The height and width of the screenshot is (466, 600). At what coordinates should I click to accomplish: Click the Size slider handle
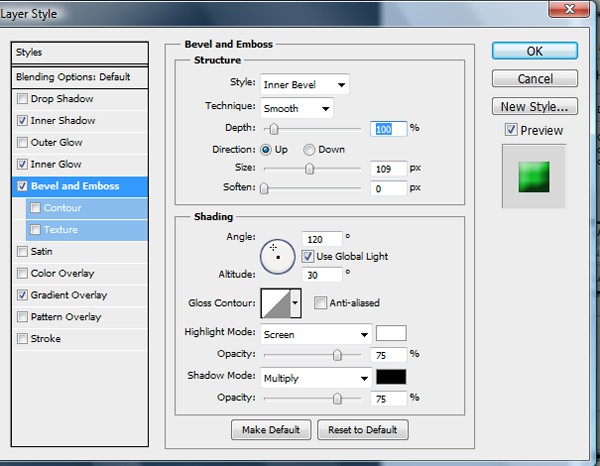[310, 169]
